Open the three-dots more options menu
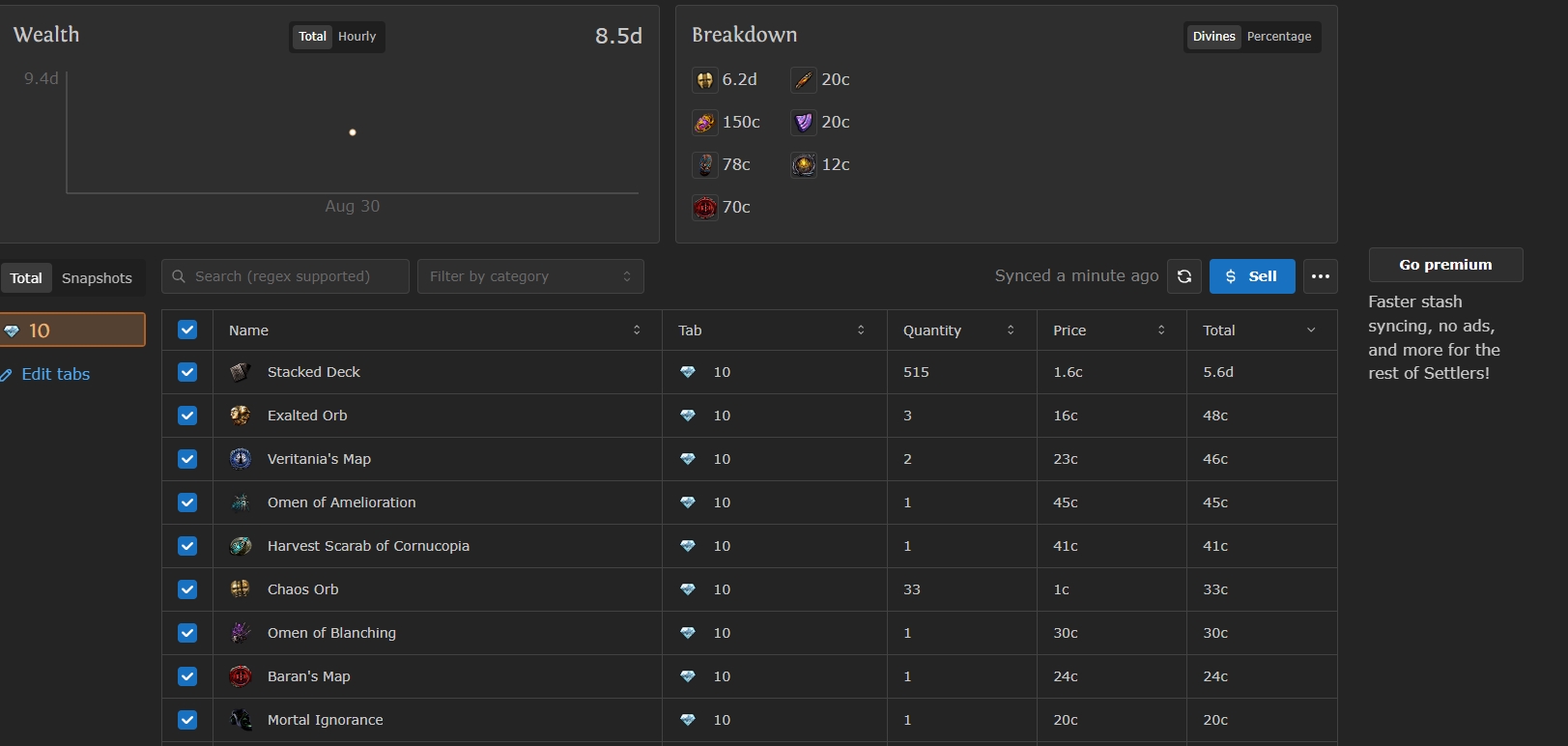The height and width of the screenshot is (746, 1568). (1321, 276)
